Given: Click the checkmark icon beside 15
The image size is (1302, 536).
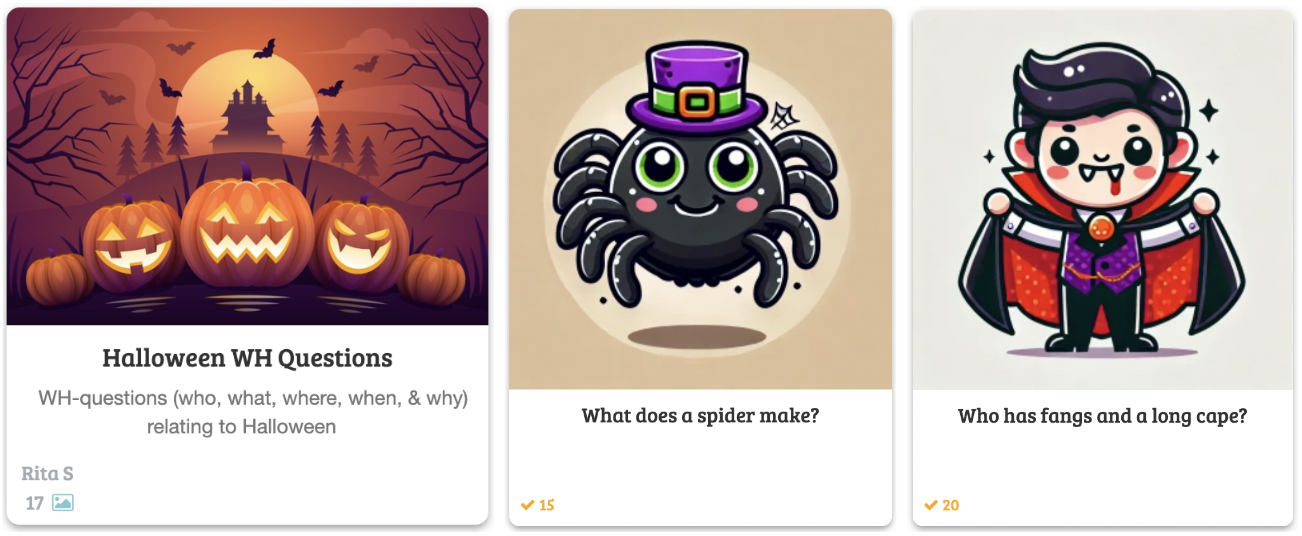Looking at the screenshot, I should 527,505.
